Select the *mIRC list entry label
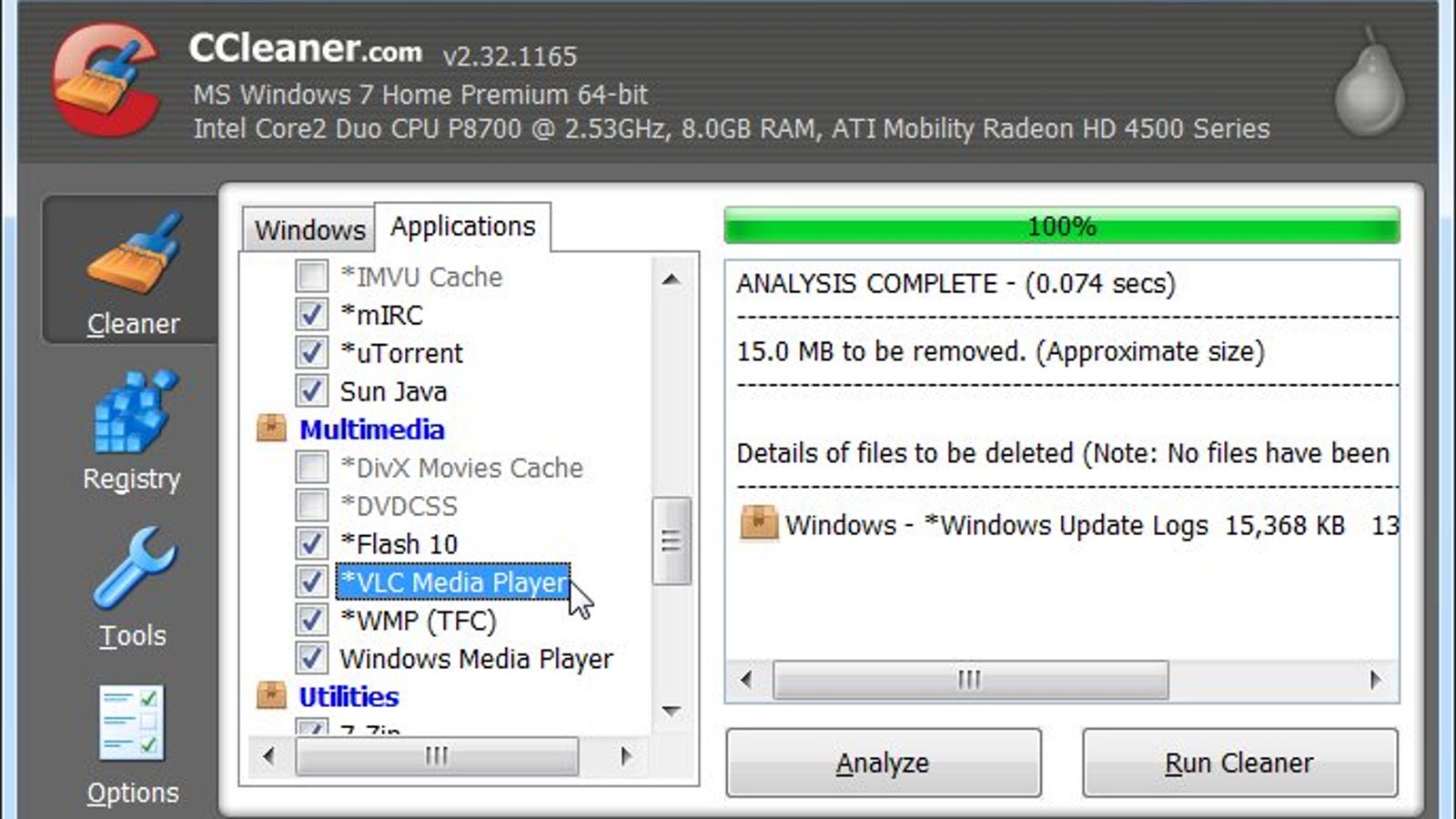 coord(381,315)
